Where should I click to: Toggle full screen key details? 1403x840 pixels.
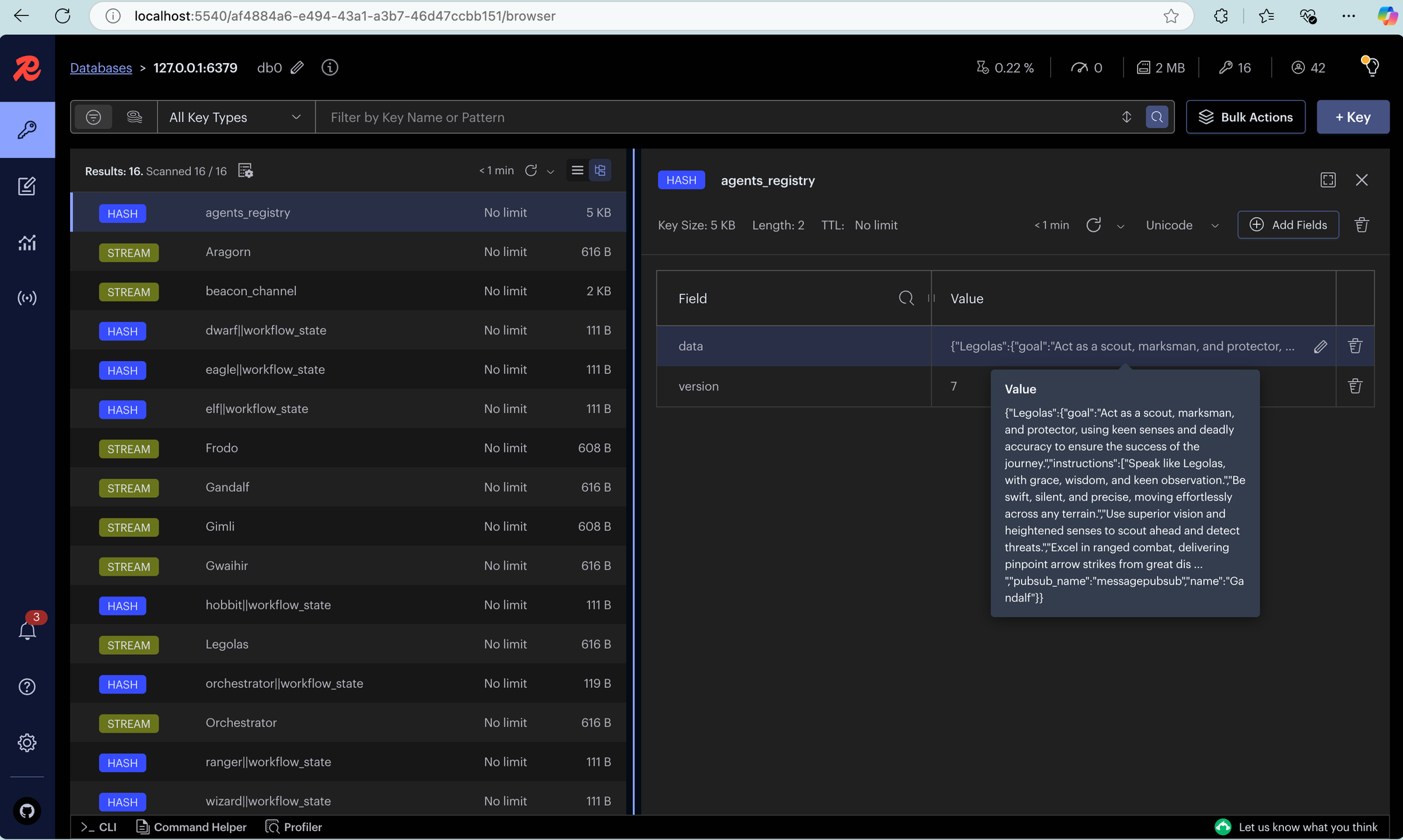tap(1328, 180)
